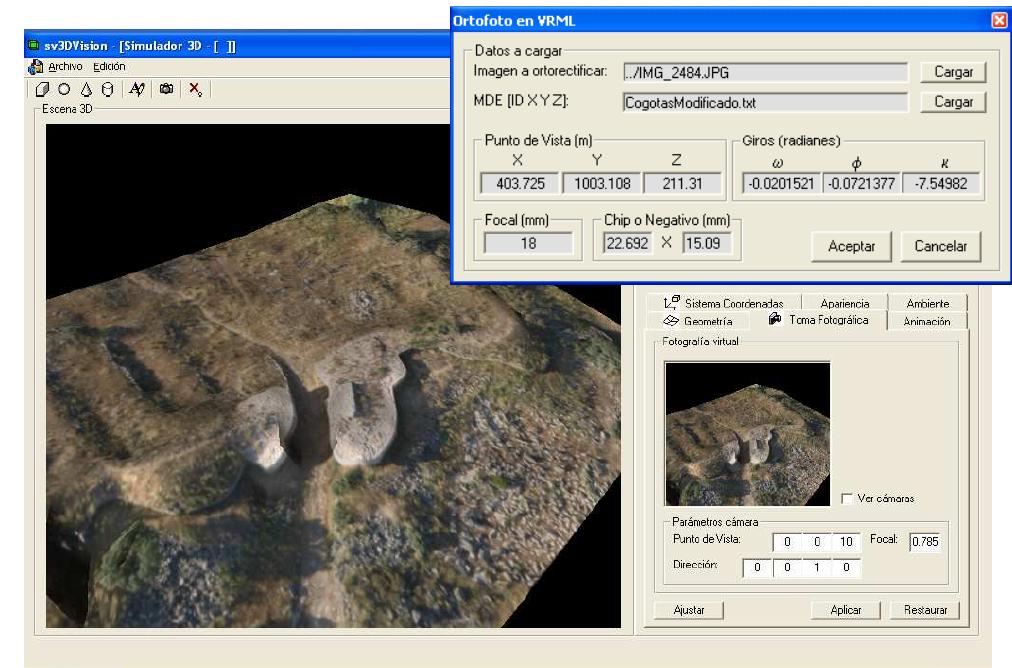Click the Restaurar button
This screenshot has width=1012, height=668.
[925, 610]
